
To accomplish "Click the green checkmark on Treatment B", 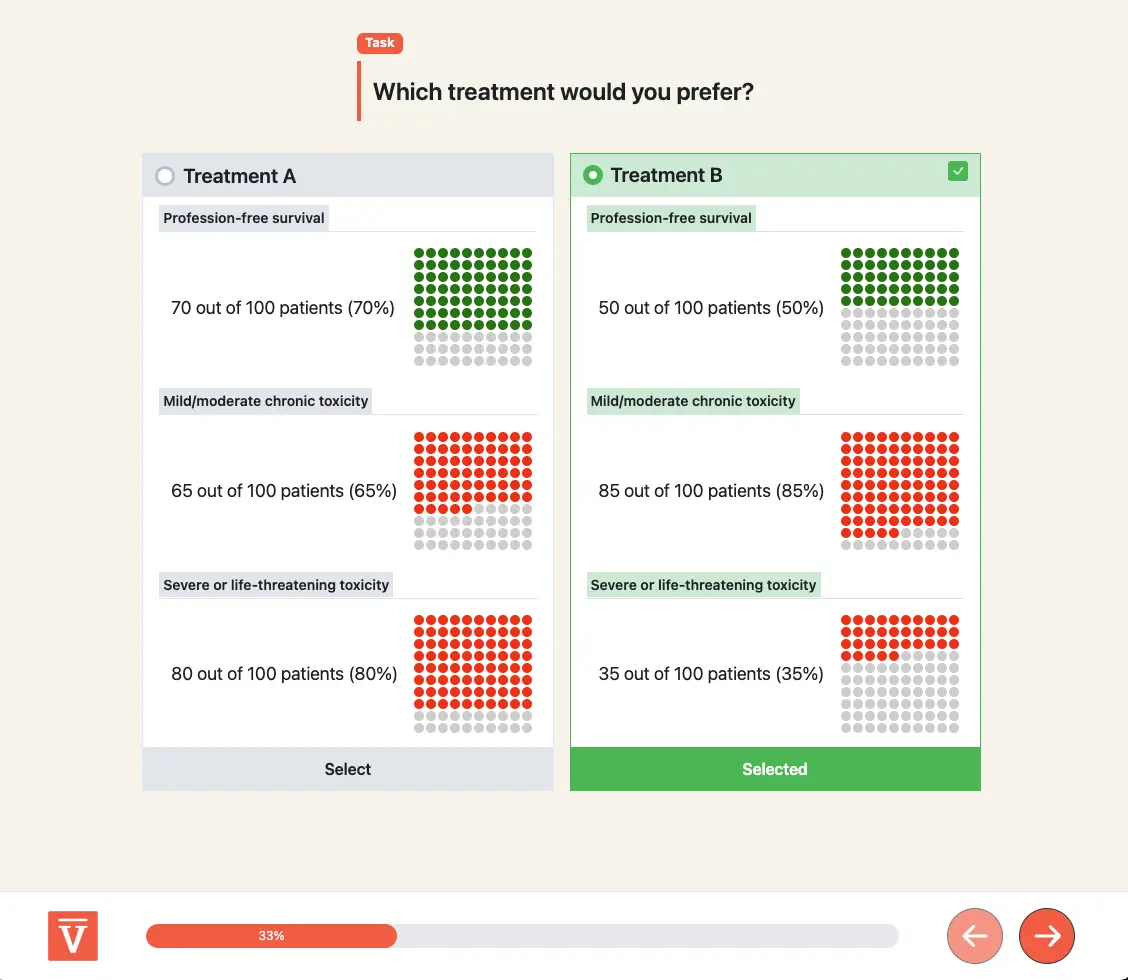I will click(958, 172).
